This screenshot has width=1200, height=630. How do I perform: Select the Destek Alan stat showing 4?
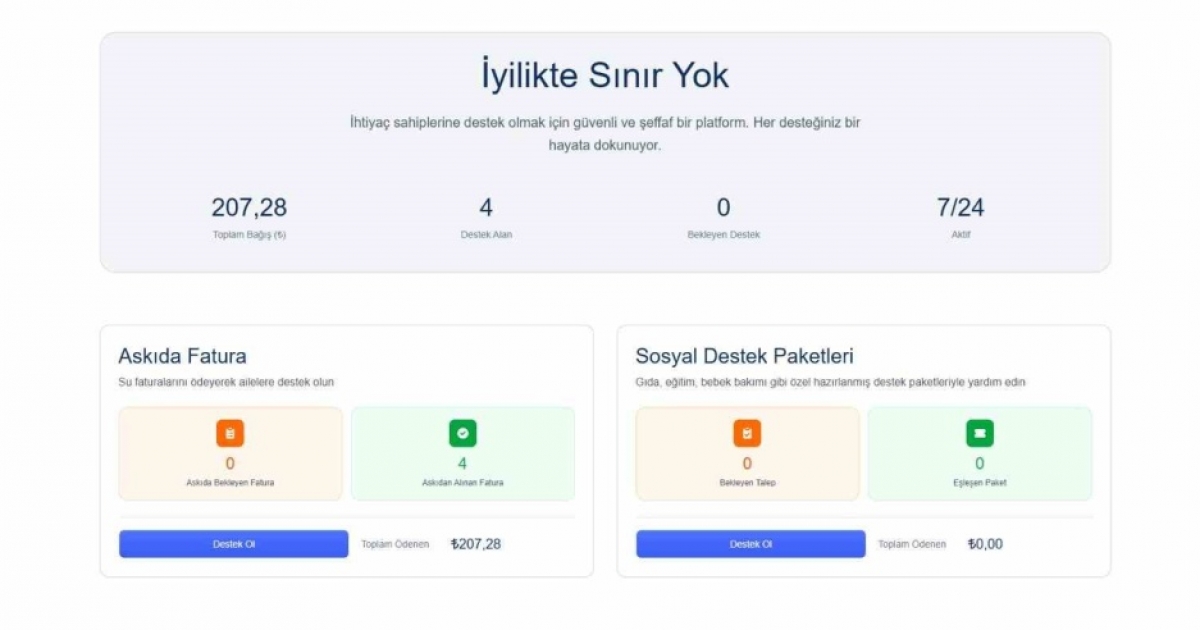[x=486, y=208]
